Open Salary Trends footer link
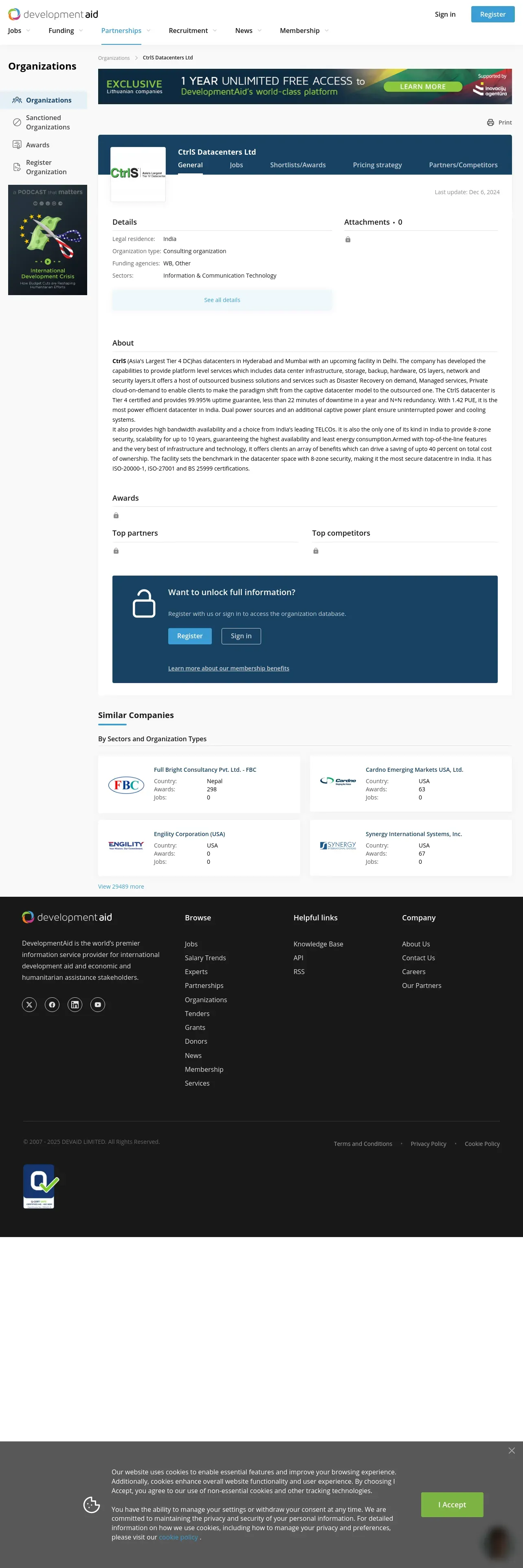The image size is (523, 1568). (x=205, y=958)
